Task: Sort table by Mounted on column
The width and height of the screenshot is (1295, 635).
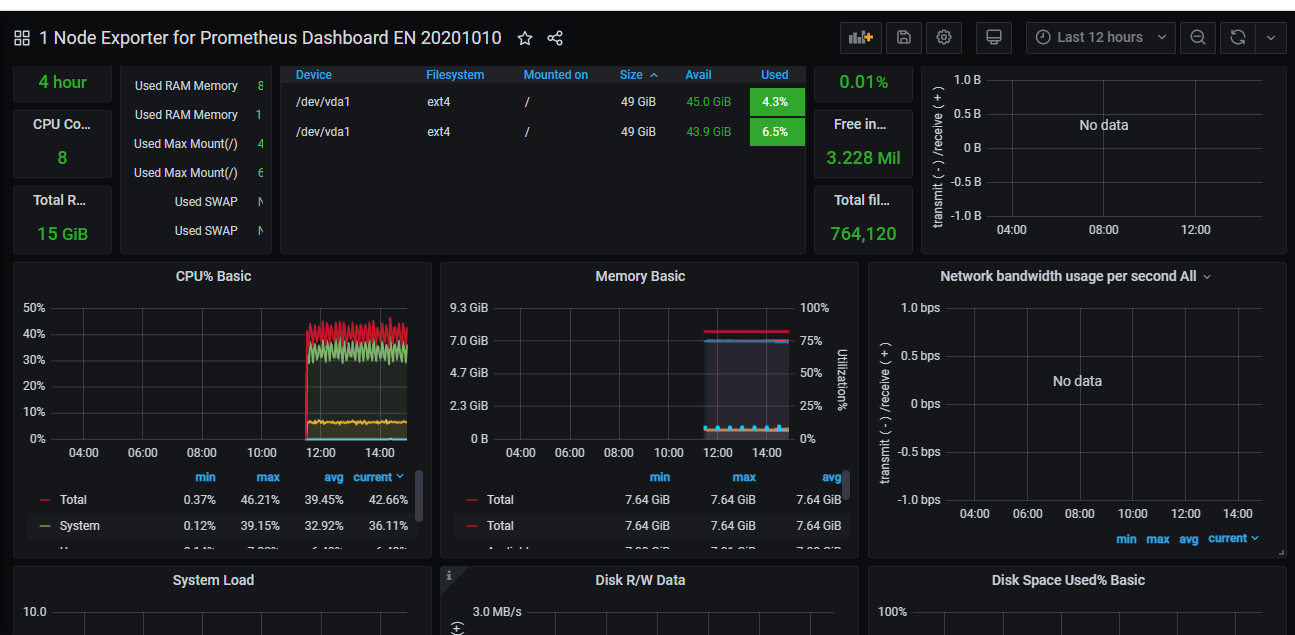Action: [556, 75]
